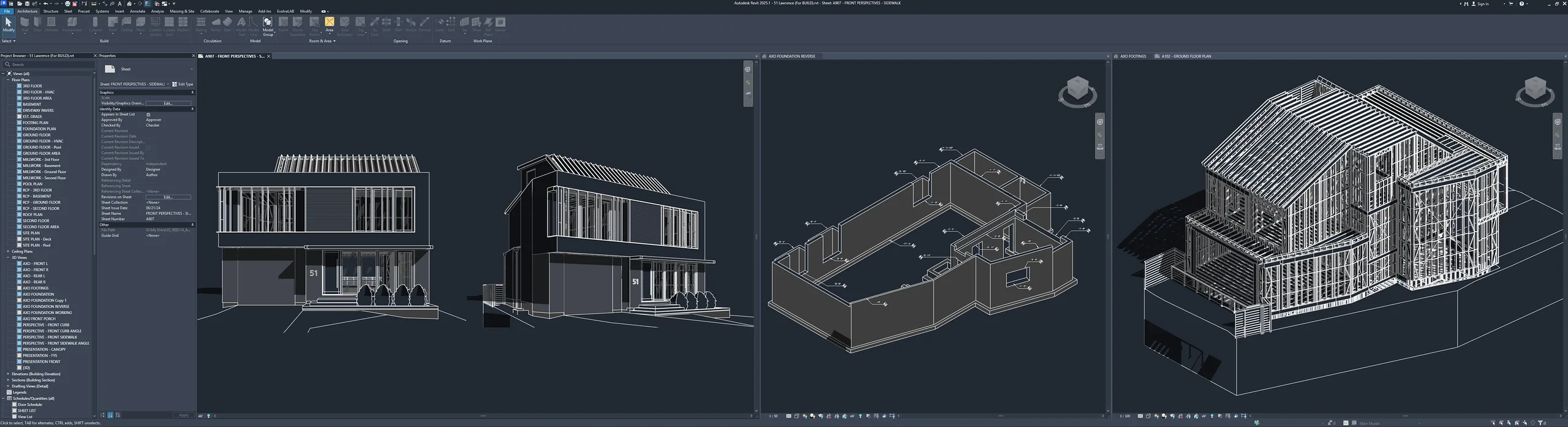
Task: Choose the Wall tool
Action: tap(24, 25)
